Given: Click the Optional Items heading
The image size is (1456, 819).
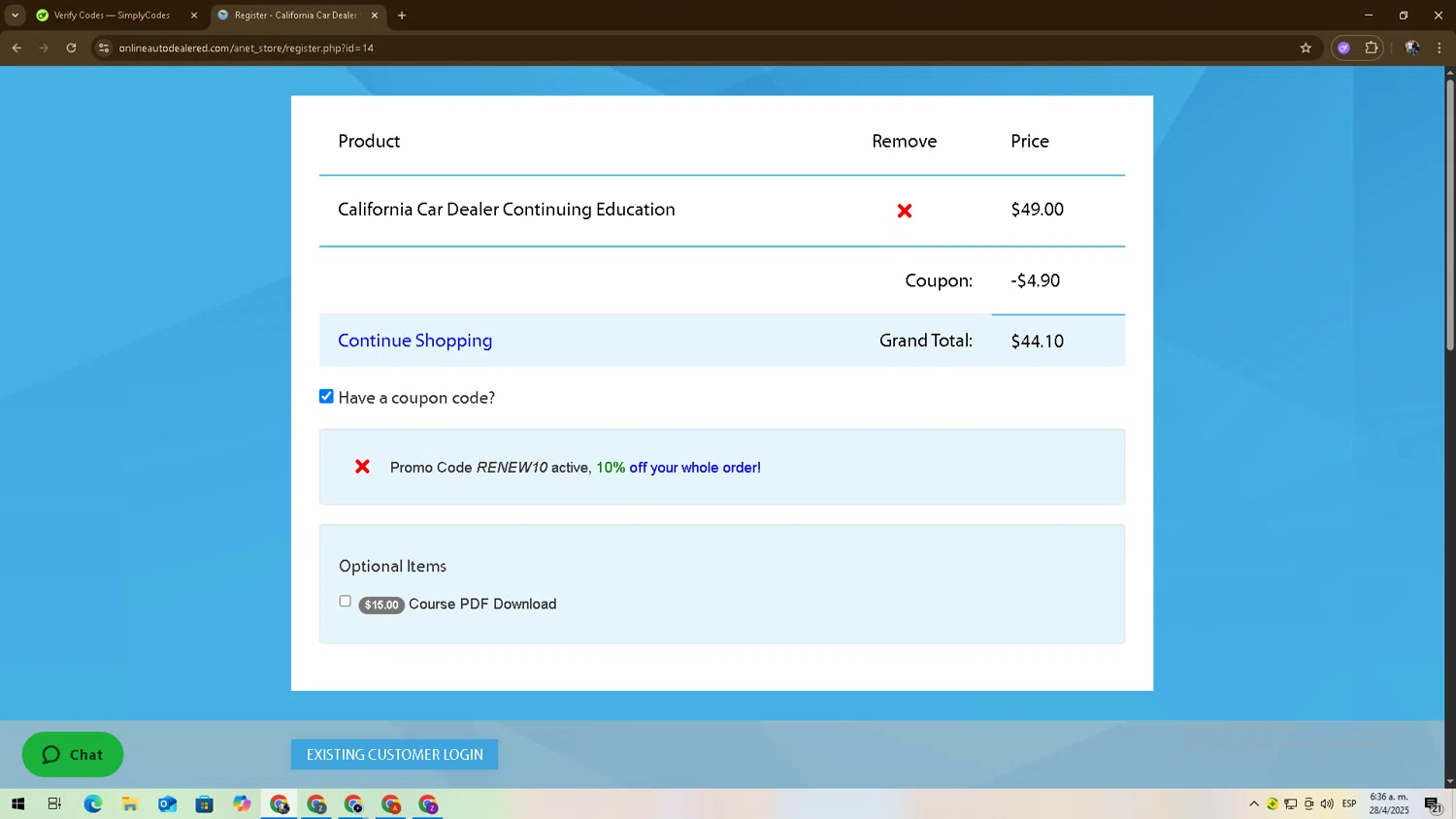Looking at the screenshot, I should (x=392, y=566).
